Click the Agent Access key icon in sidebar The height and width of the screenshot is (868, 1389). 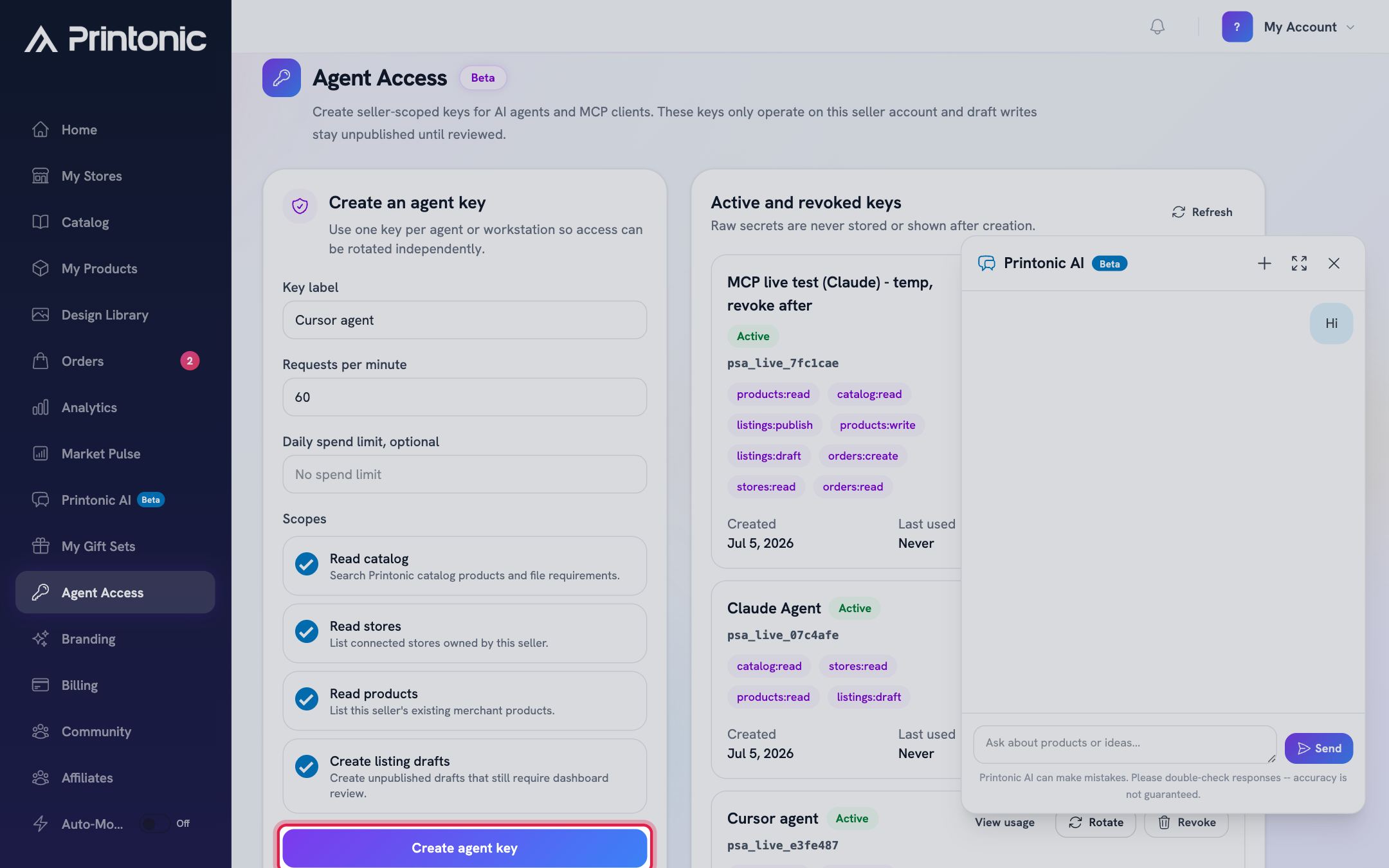click(41, 592)
